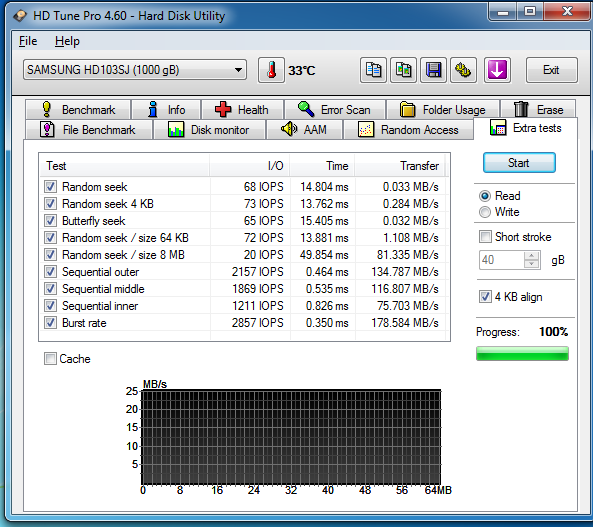Click the Start button
Image resolution: width=593 pixels, height=527 pixels.
(519, 163)
